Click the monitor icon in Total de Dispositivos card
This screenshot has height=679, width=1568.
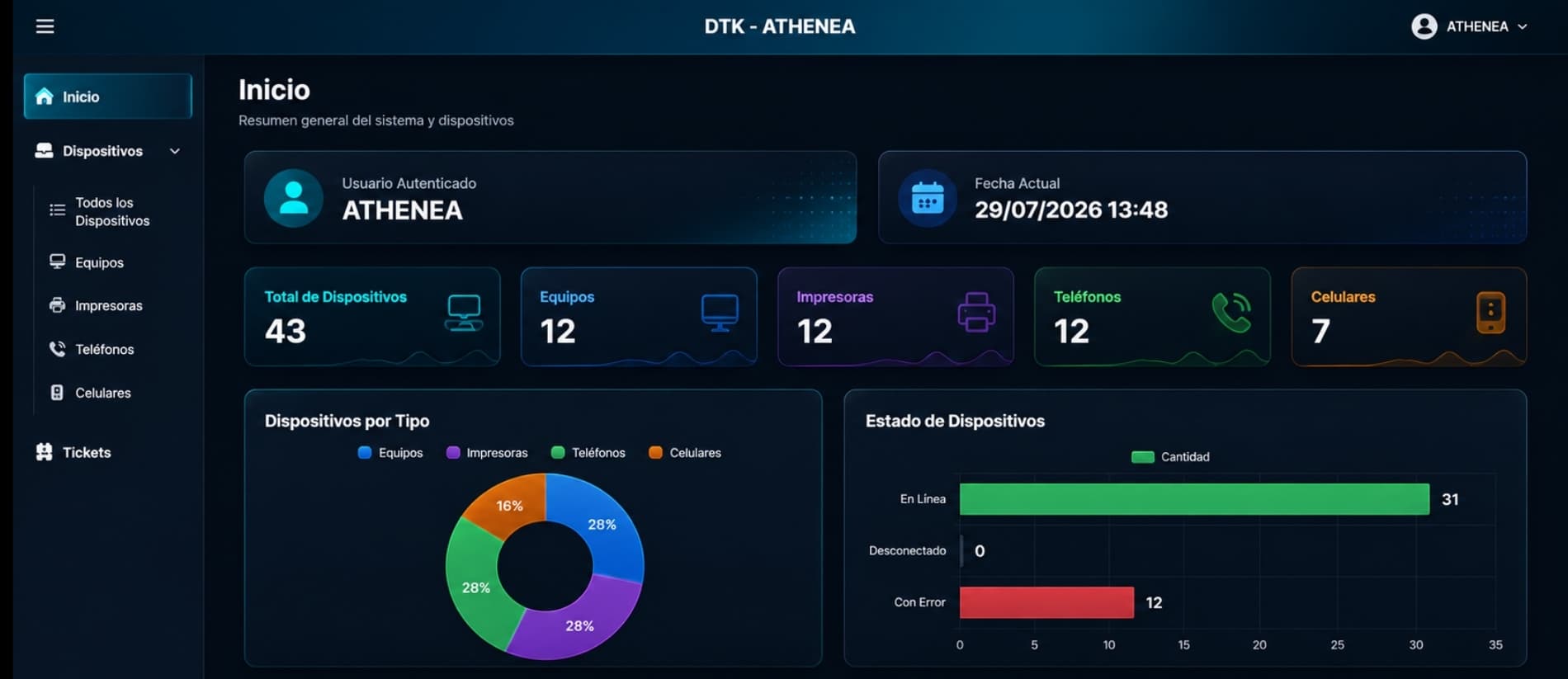coord(464,313)
